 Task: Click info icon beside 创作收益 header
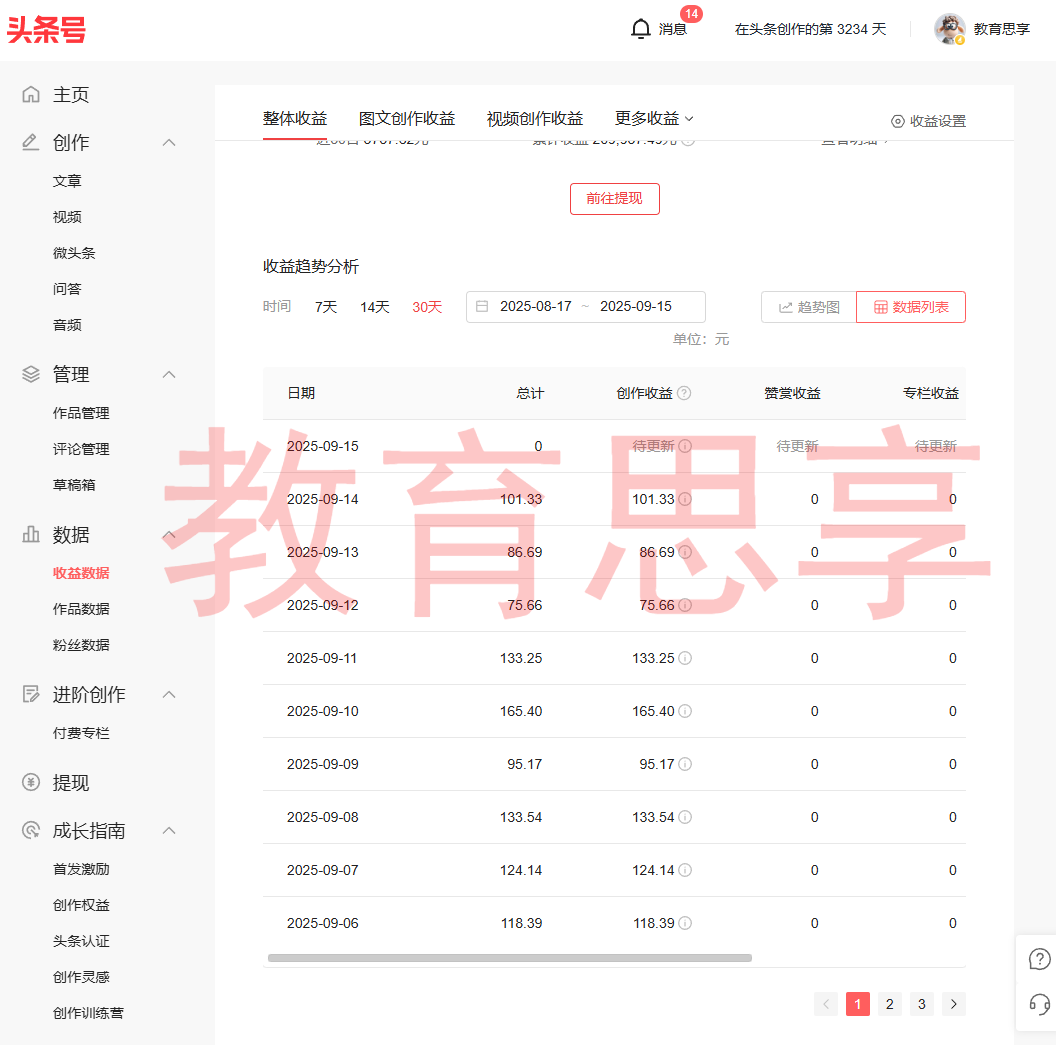coord(684,393)
